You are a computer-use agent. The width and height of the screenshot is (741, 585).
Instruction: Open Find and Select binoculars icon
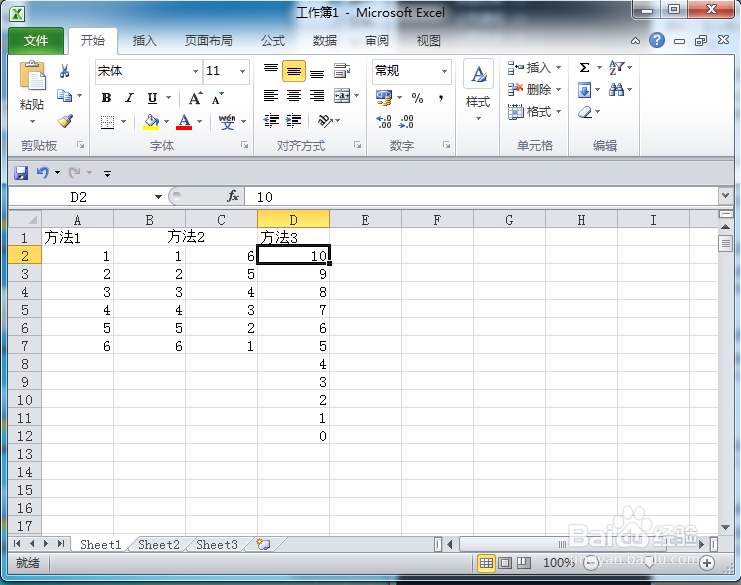click(x=616, y=89)
